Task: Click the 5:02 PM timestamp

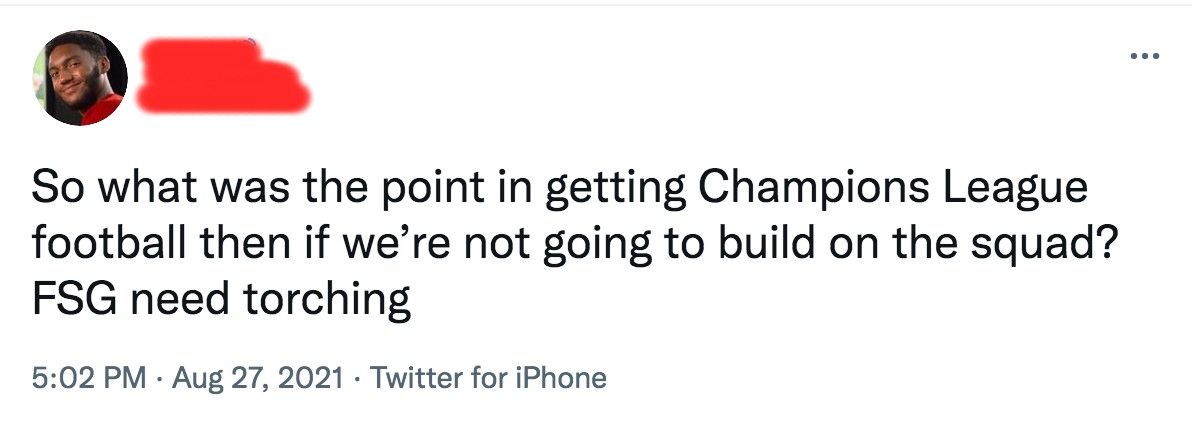Action: coord(89,377)
